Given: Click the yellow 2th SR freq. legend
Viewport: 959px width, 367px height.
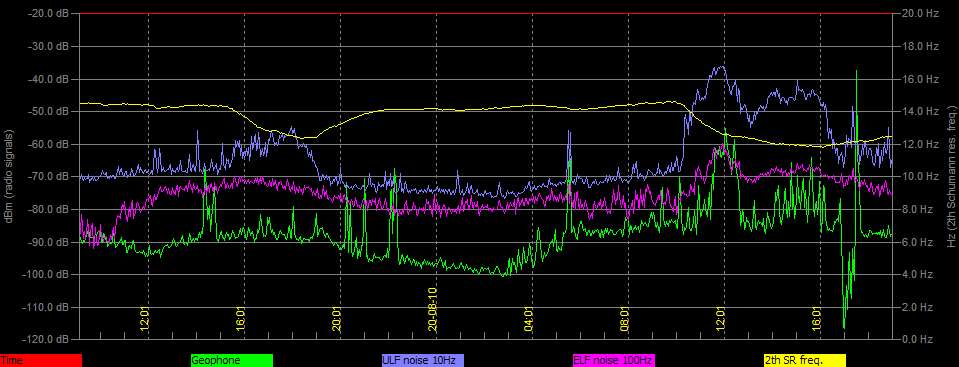Looking at the screenshot, I should pos(804,361).
